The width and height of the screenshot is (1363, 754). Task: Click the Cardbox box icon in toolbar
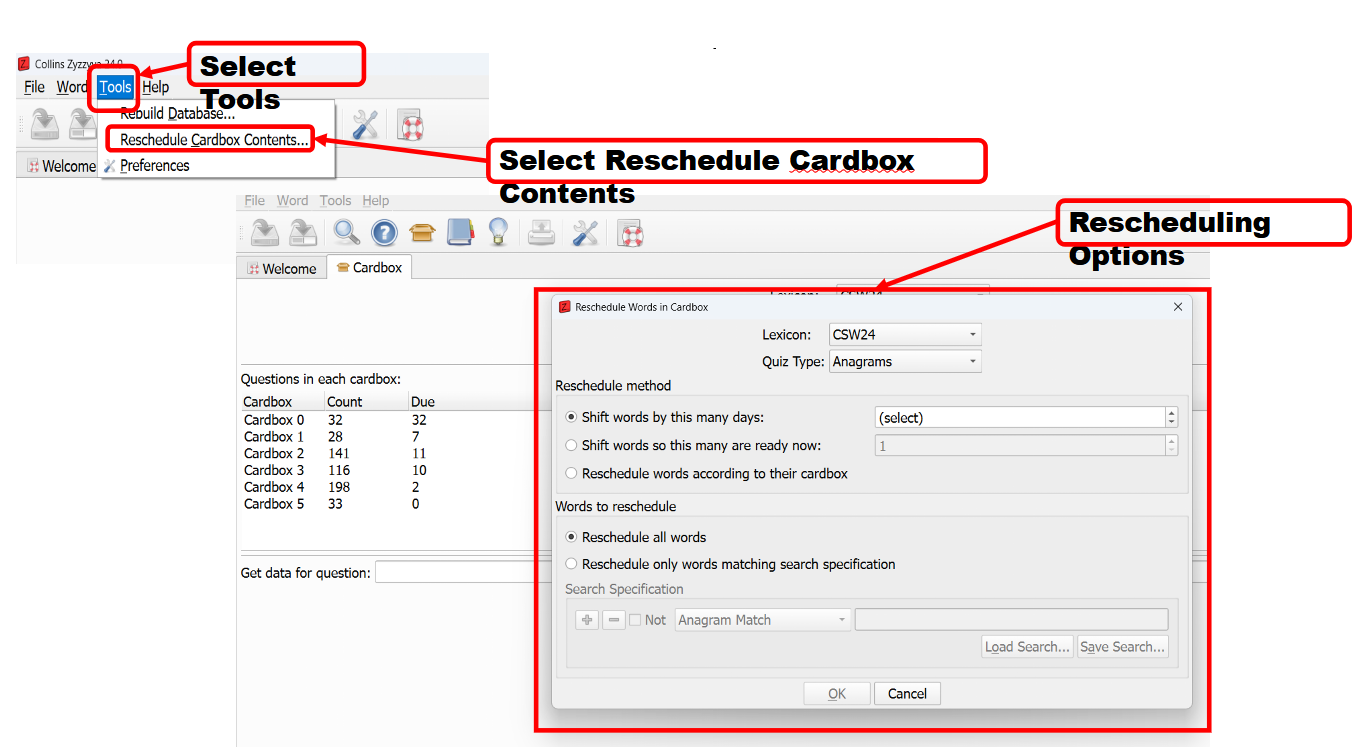pos(422,233)
